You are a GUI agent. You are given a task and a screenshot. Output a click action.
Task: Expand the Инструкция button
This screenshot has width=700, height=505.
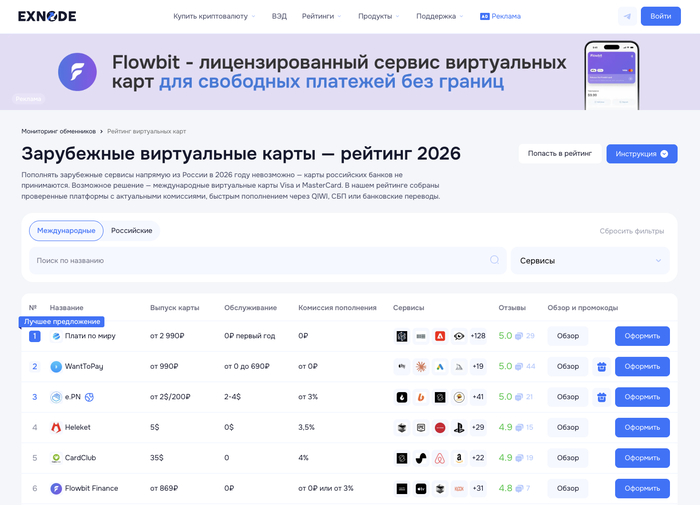pyautogui.click(x=642, y=154)
